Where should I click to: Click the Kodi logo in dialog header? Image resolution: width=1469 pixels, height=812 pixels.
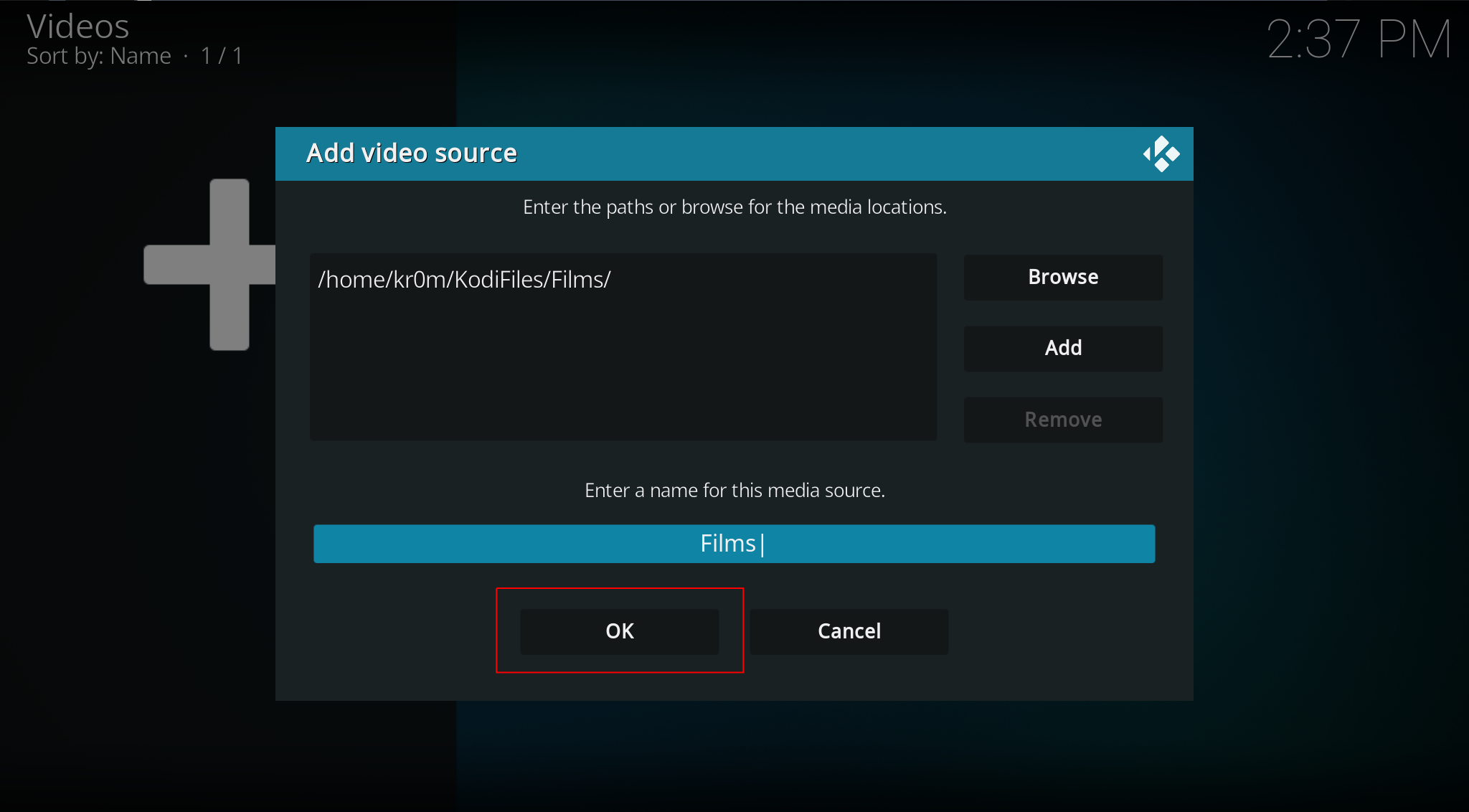(x=1161, y=154)
